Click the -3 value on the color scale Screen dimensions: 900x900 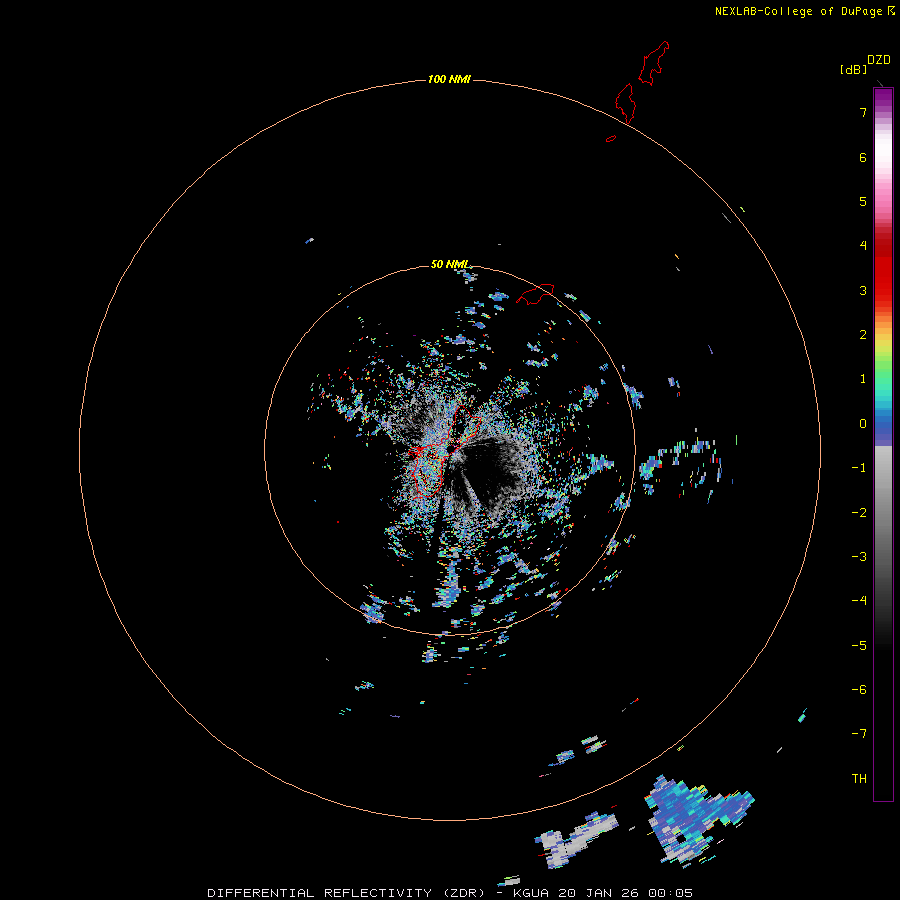point(859,557)
